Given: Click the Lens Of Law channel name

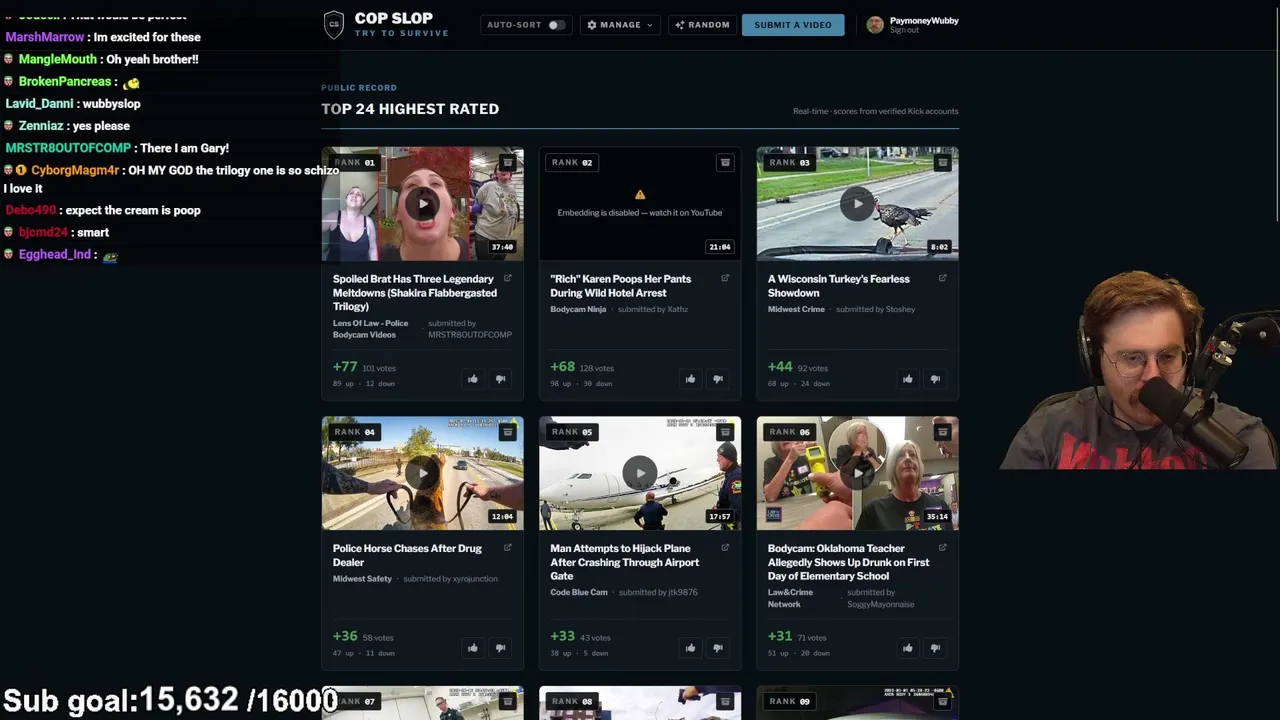Looking at the screenshot, I should 371,329.
